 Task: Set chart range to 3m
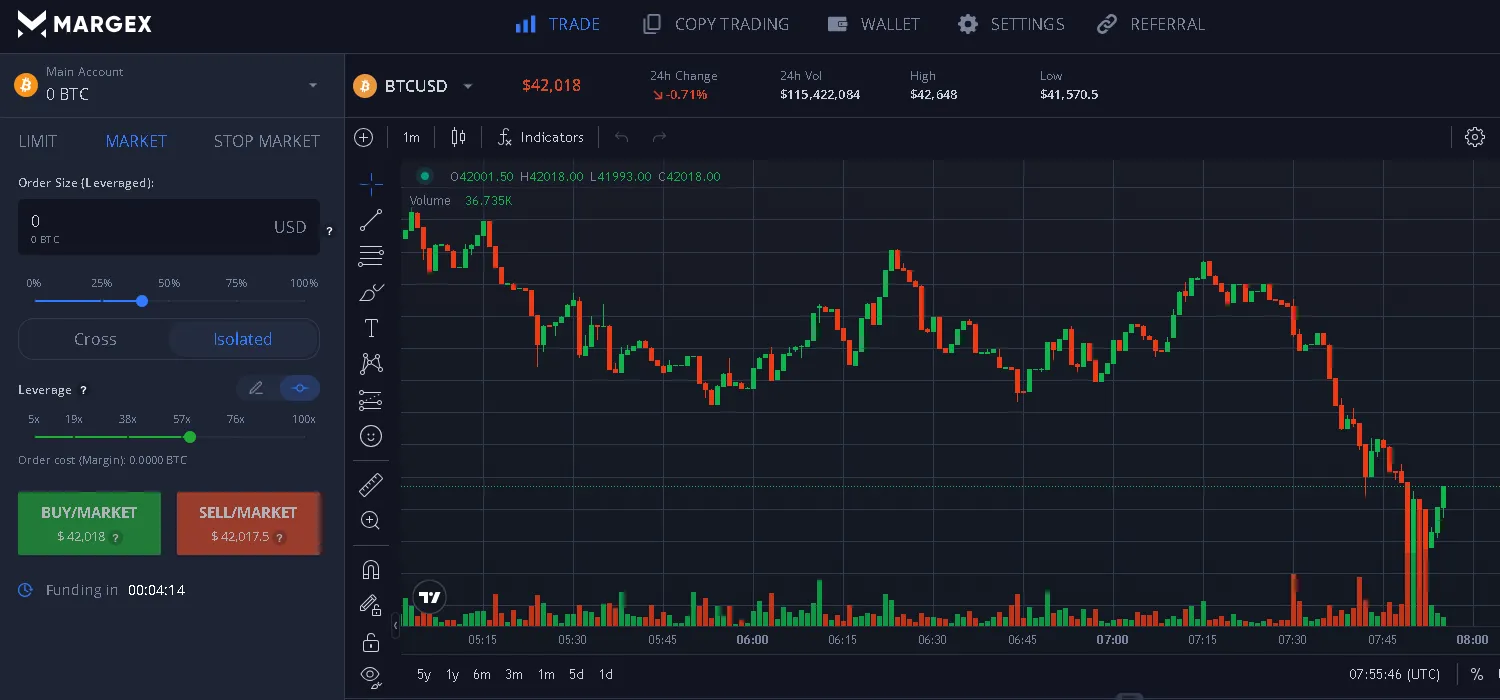514,675
